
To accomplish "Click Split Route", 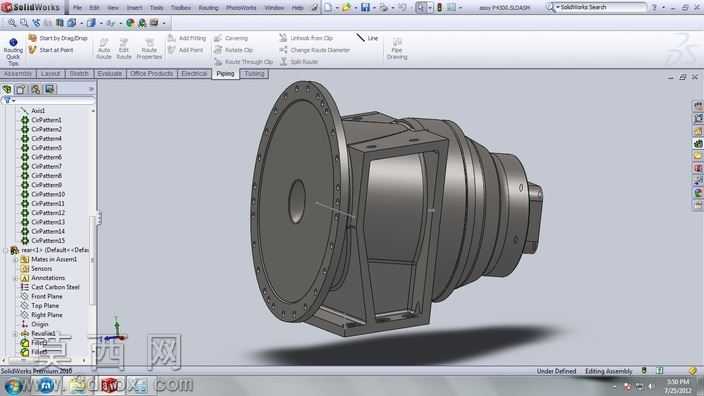I will [x=299, y=62].
